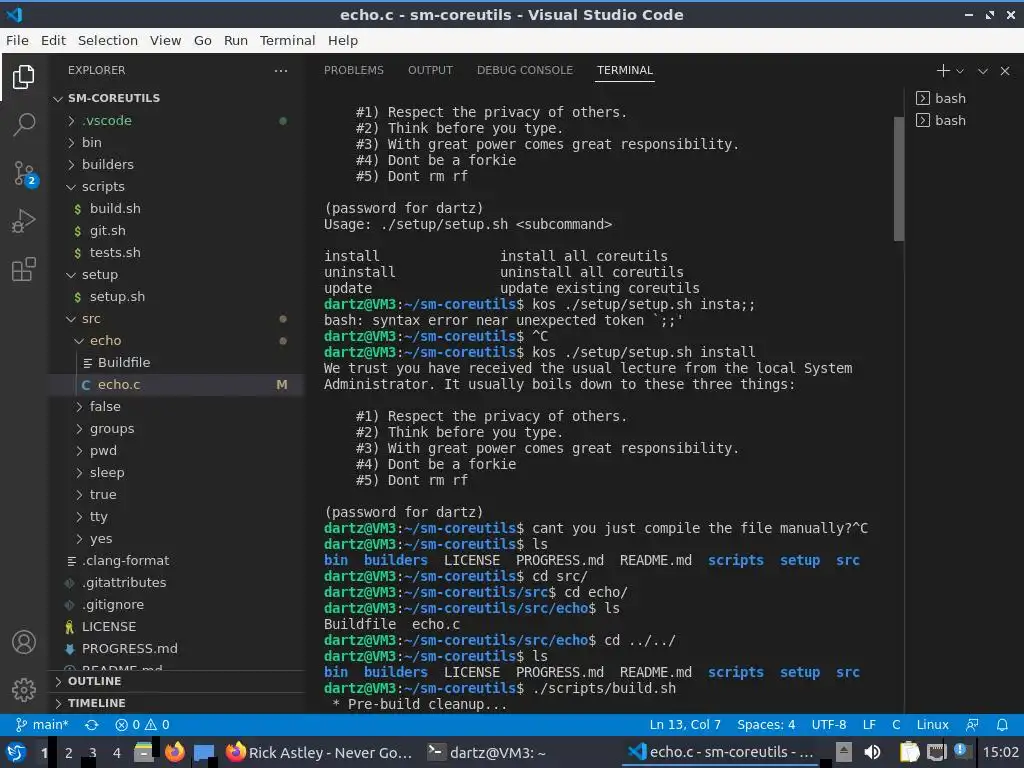
Task: Expand the groups folder
Action: [176, 428]
